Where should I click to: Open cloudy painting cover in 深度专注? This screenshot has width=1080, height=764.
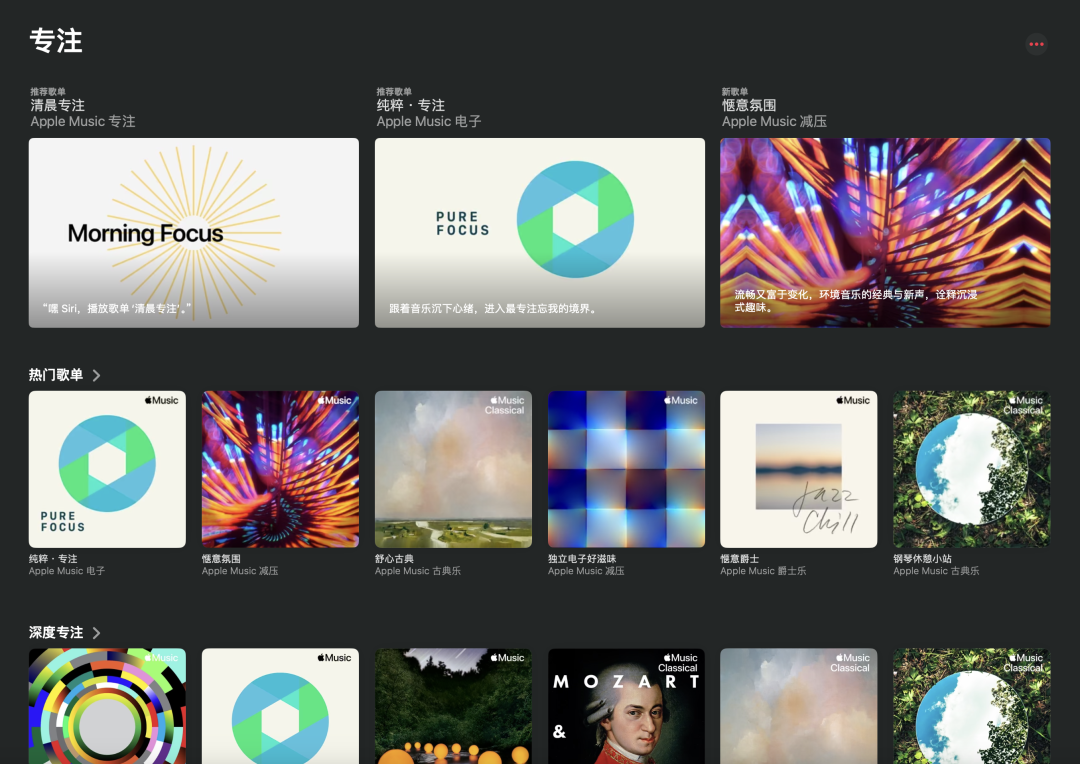(x=799, y=706)
